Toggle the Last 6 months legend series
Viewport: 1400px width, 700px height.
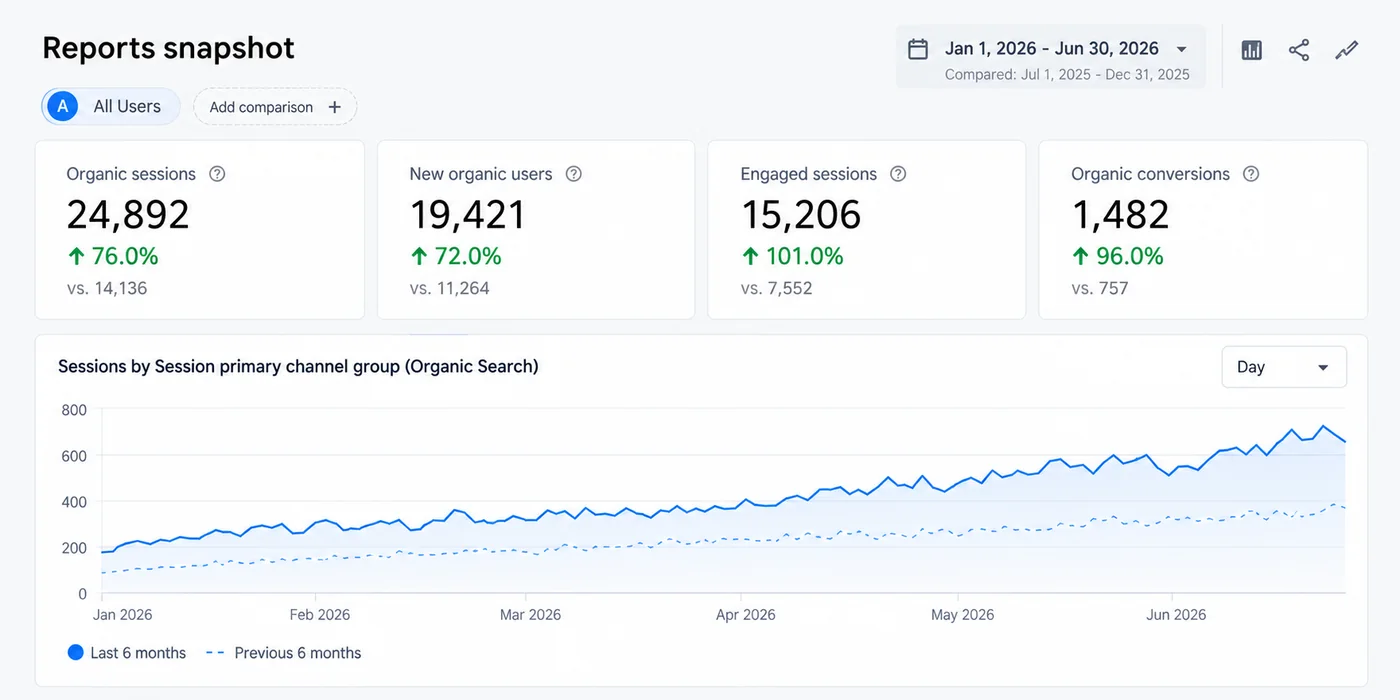pyautogui.click(x=127, y=653)
